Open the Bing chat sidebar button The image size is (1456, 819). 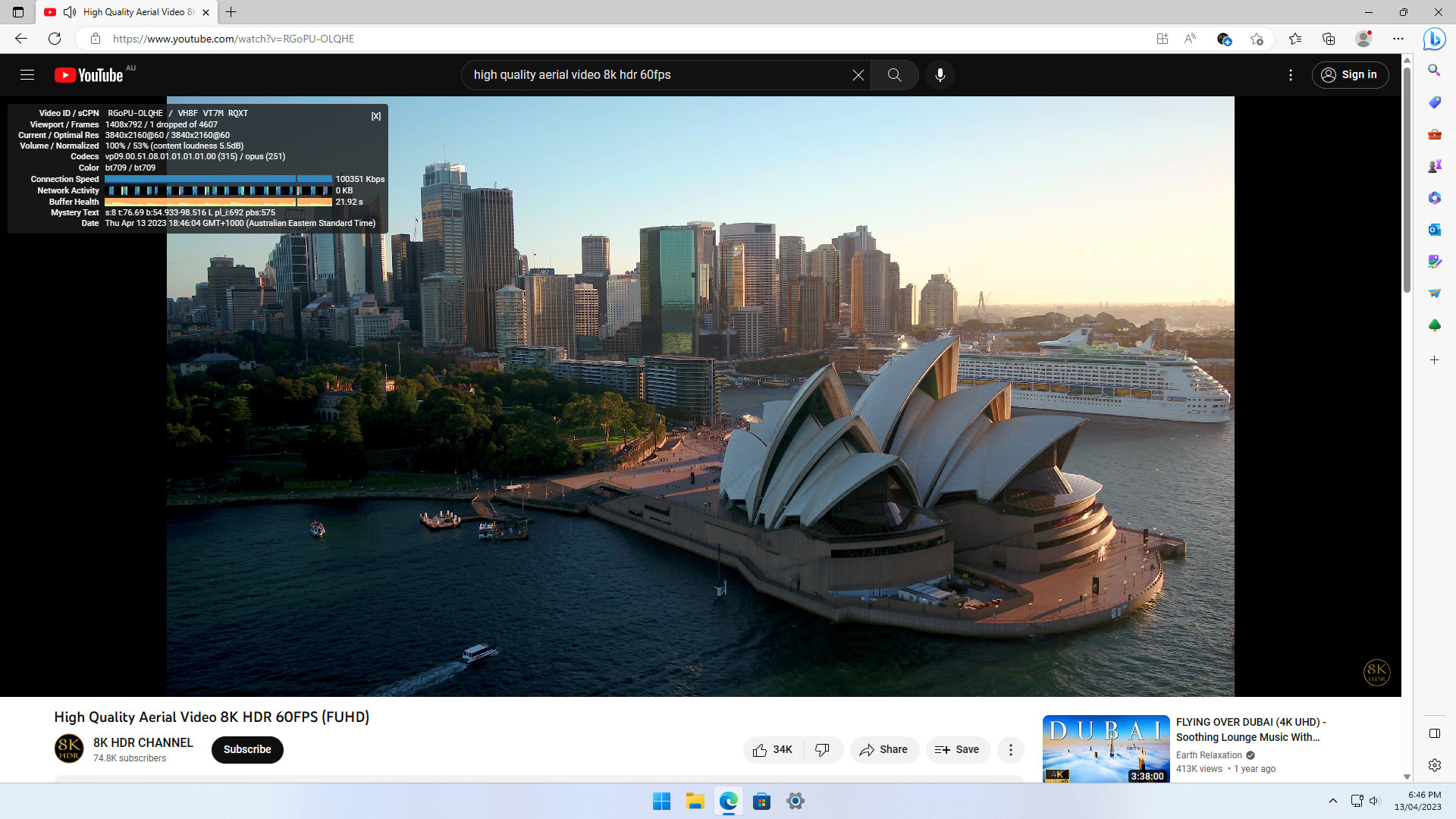[1434, 39]
